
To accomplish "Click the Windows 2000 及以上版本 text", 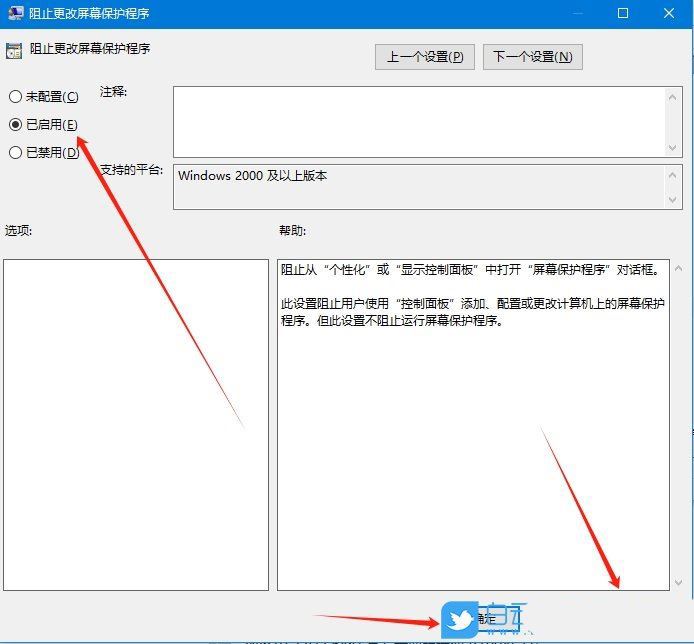I will click(252, 176).
